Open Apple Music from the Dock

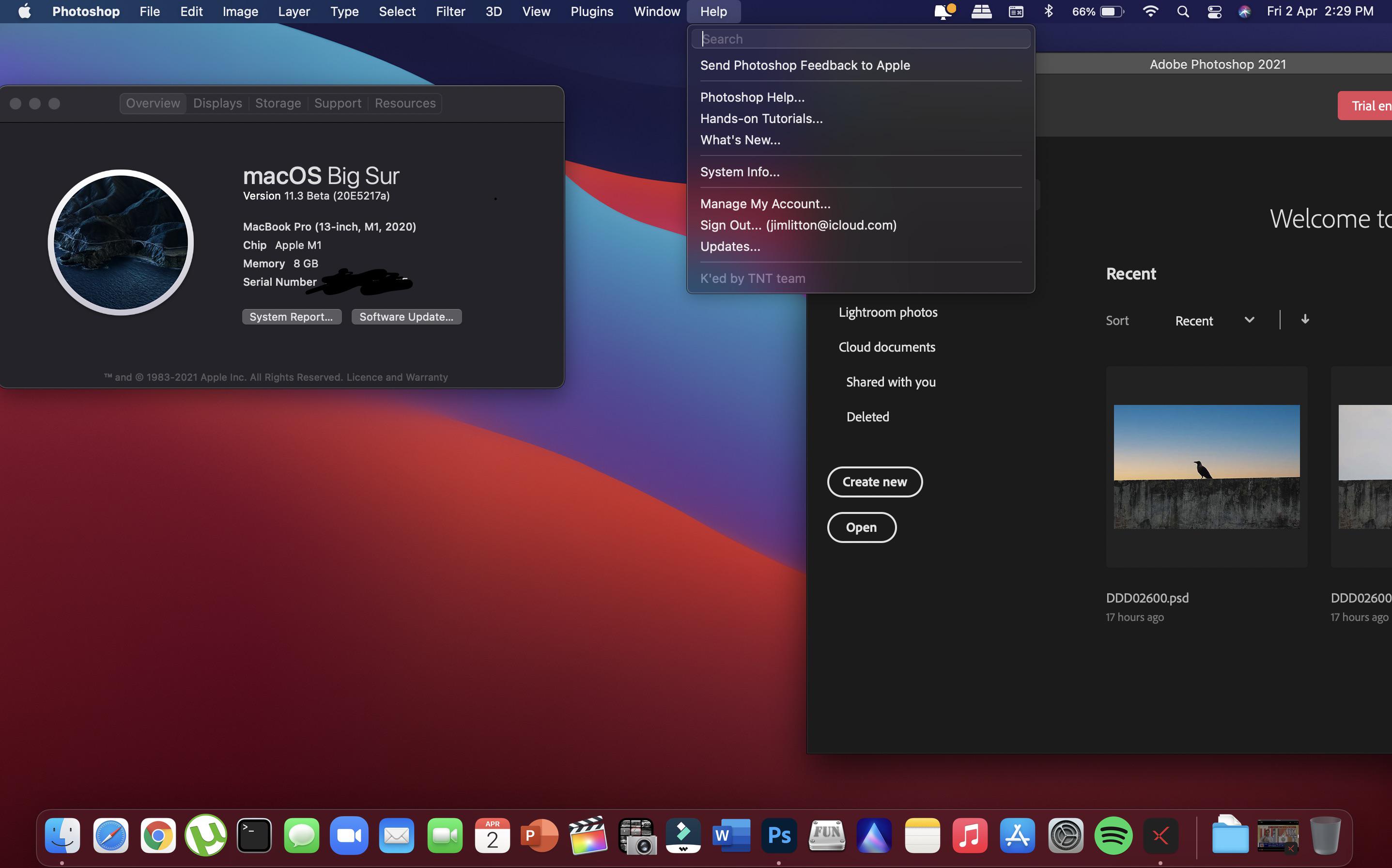970,836
